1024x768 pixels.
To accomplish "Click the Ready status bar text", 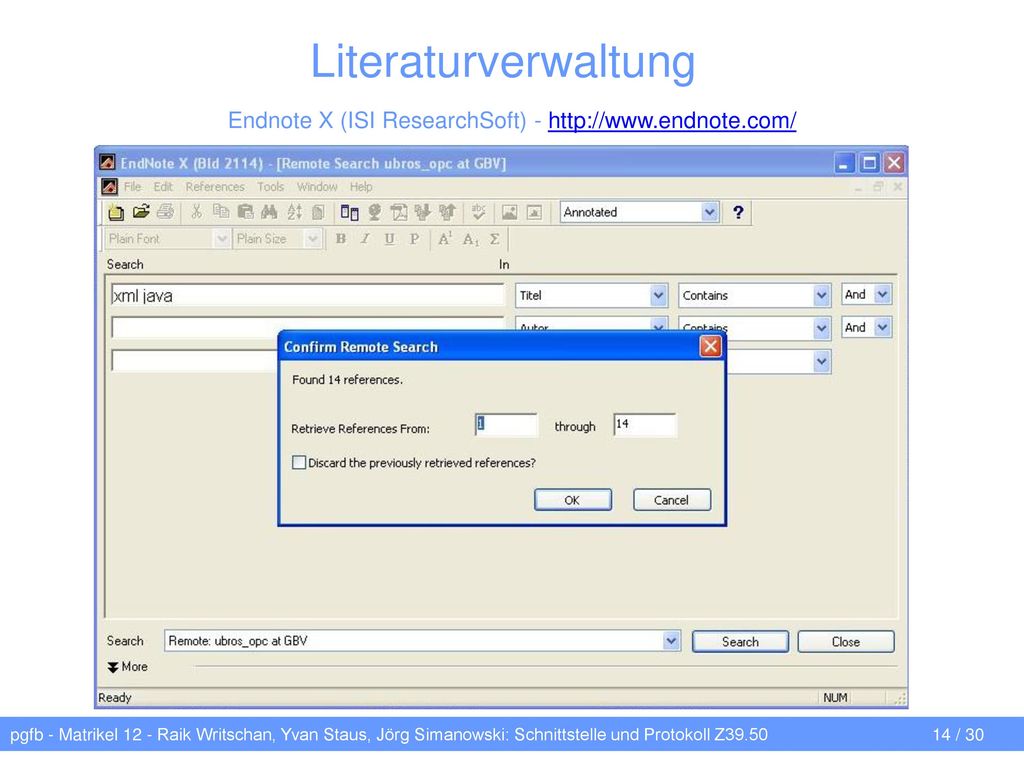I will coord(115,697).
